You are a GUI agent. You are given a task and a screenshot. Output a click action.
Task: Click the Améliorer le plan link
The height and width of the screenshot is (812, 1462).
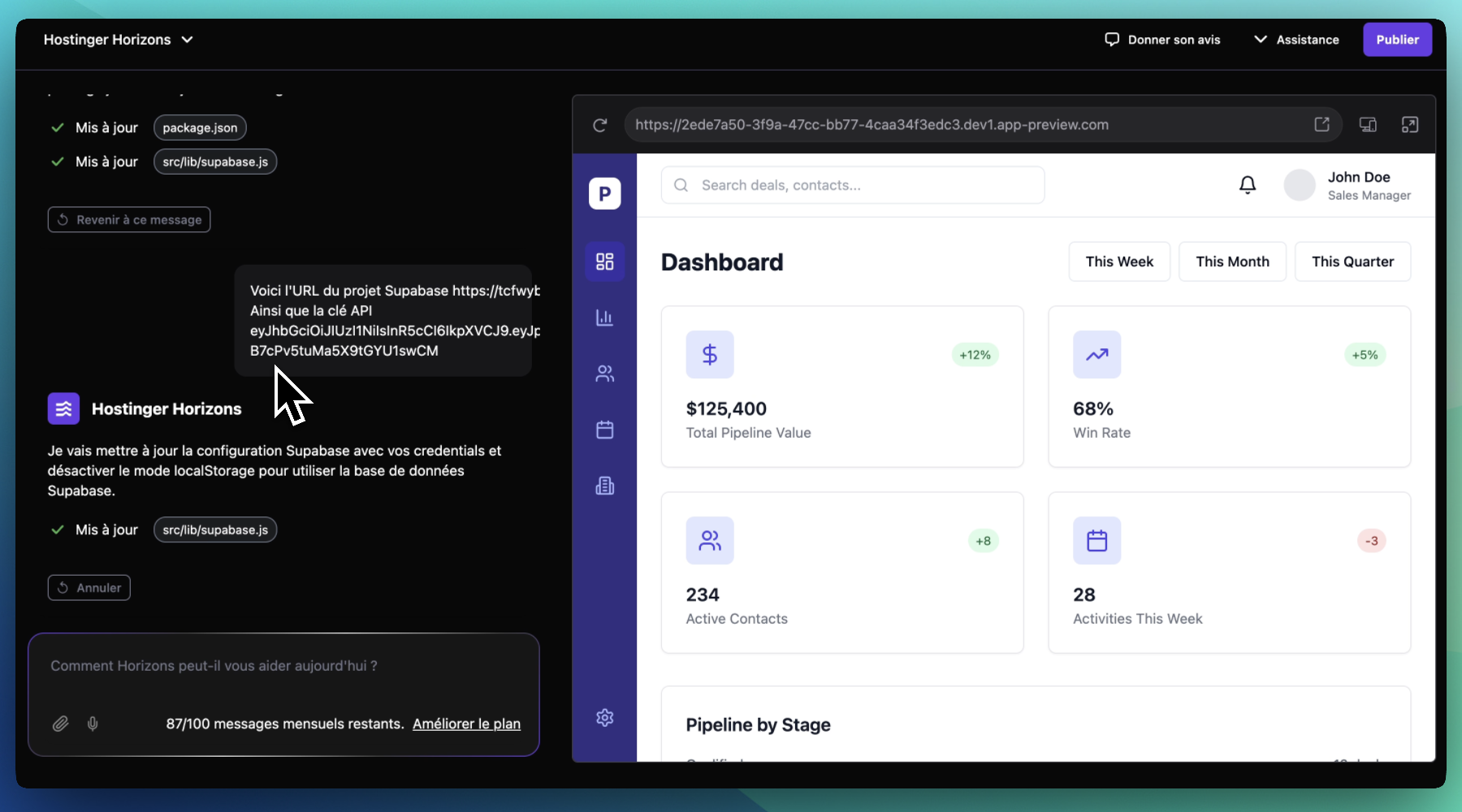[x=466, y=723]
